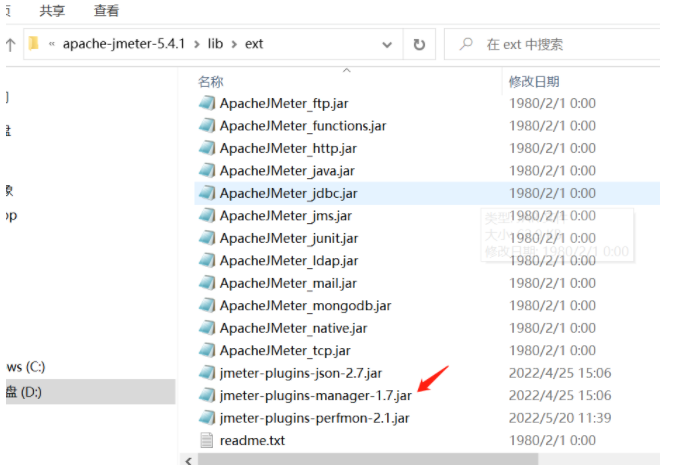The width and height of the screenshot is (683, 465).
Task: Select the ApacheJMeter_functions.jar file name
Action: coord(303,126)
